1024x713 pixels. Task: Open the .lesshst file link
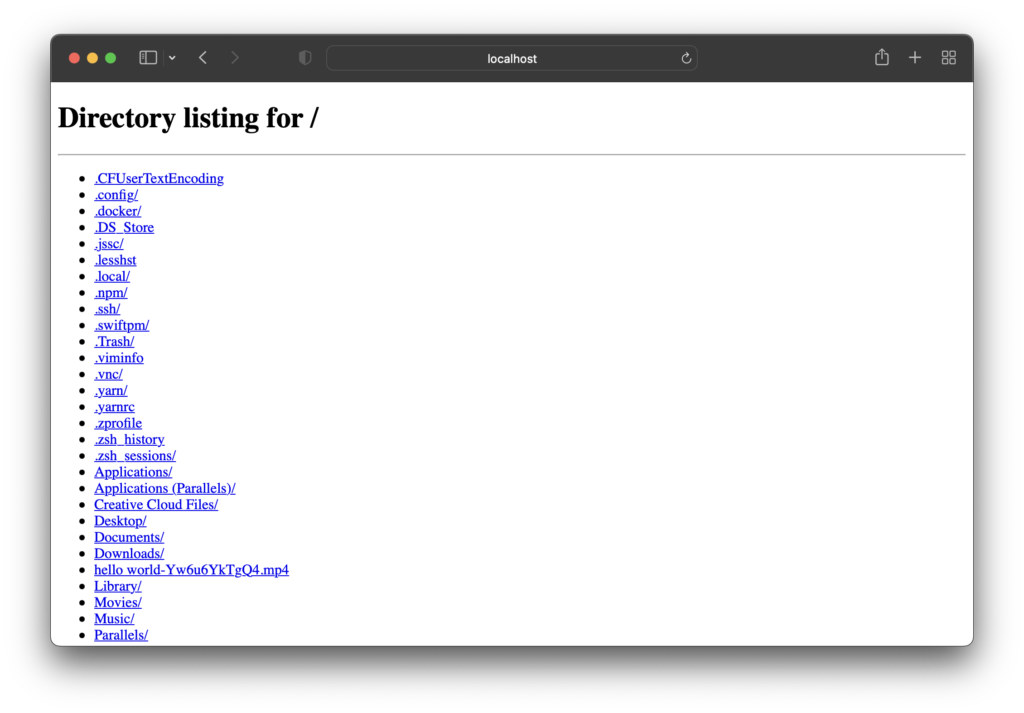[115, 260]
